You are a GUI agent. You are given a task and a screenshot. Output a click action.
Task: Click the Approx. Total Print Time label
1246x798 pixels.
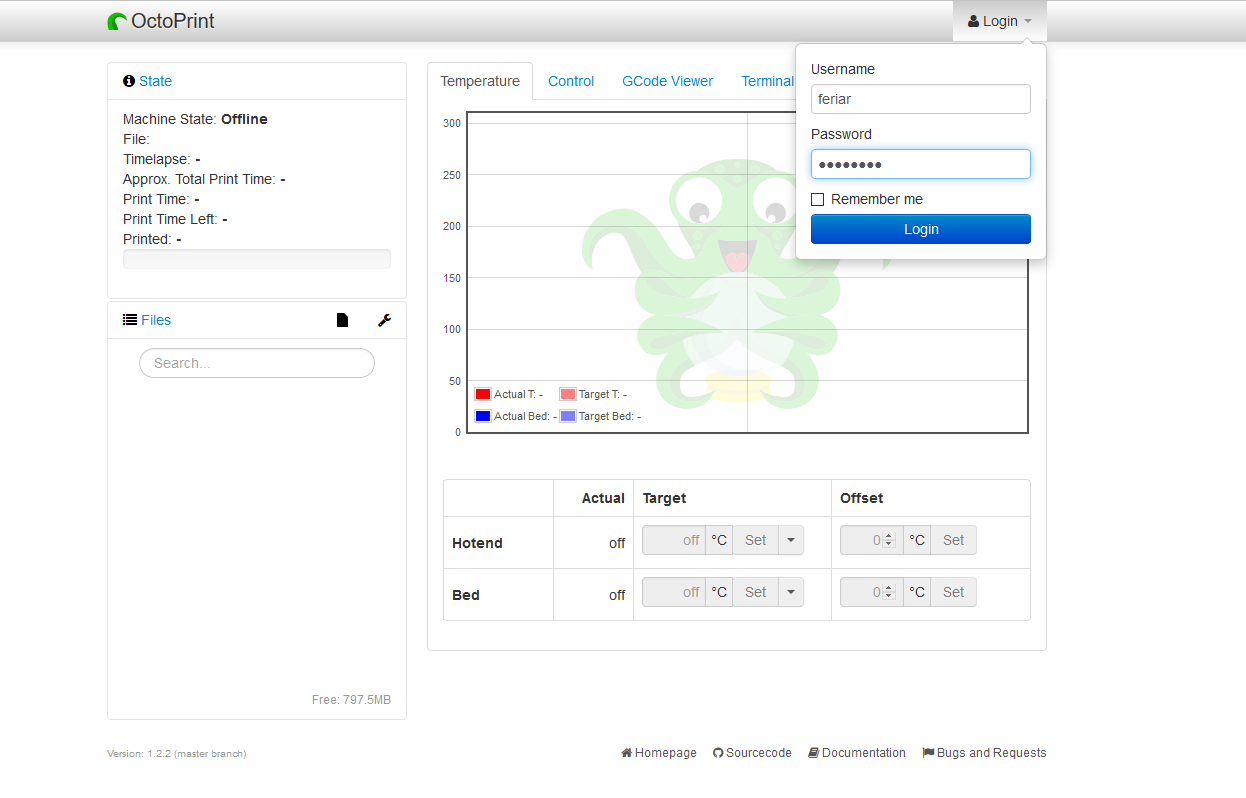[199, 179]
